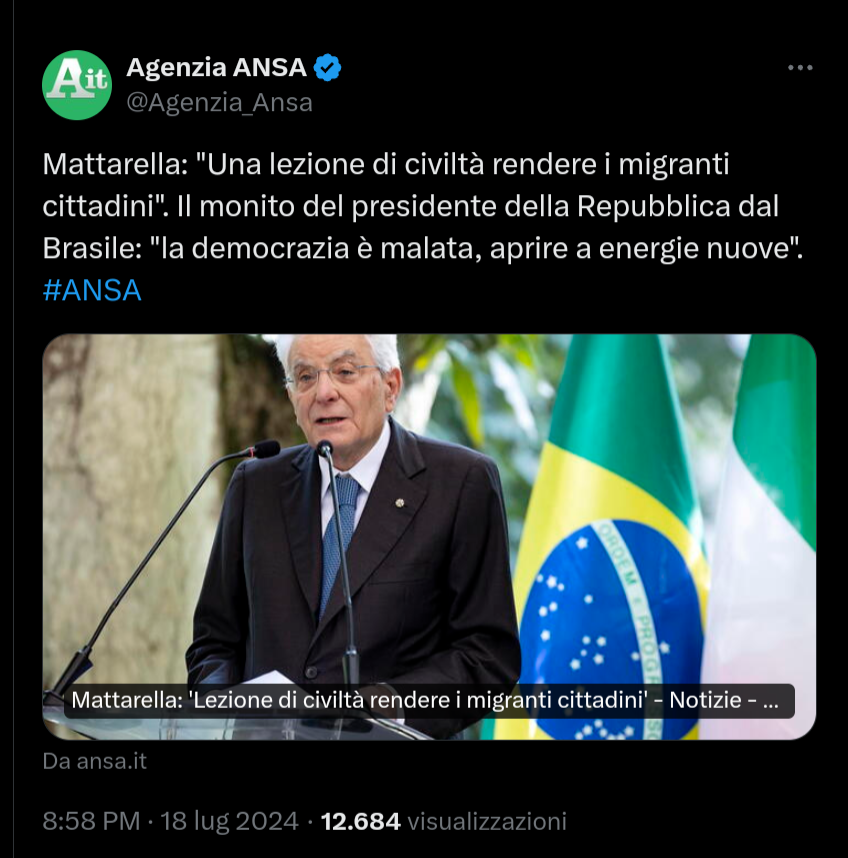Click the 8:58 PM timestamp
This screenshot has width=848, height=858.
click(x=91, y=821)
